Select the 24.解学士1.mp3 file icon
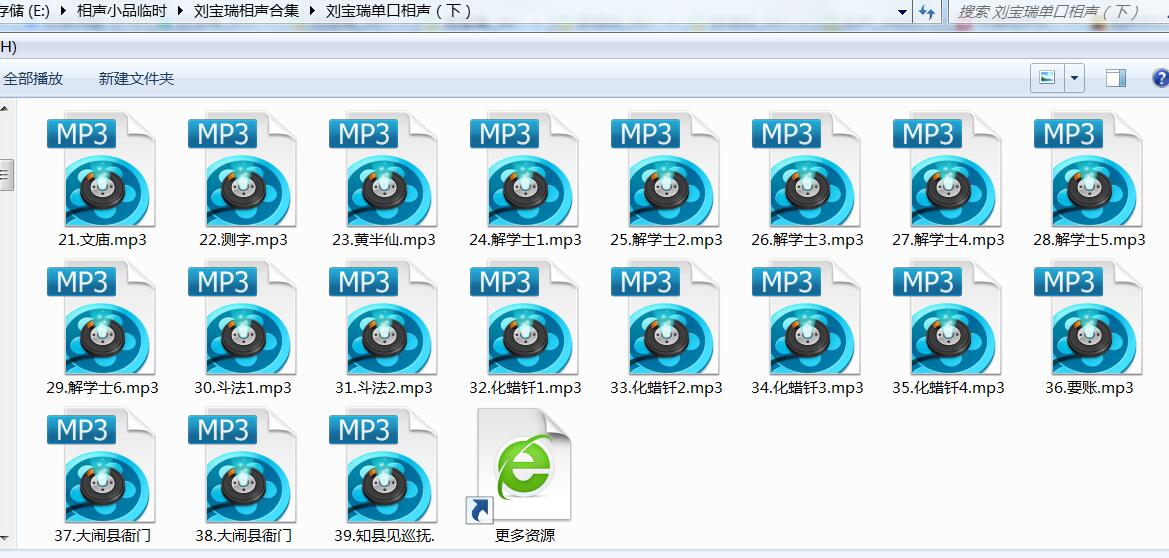This screenshot has height=558, width=1169. tap(523, 170)
